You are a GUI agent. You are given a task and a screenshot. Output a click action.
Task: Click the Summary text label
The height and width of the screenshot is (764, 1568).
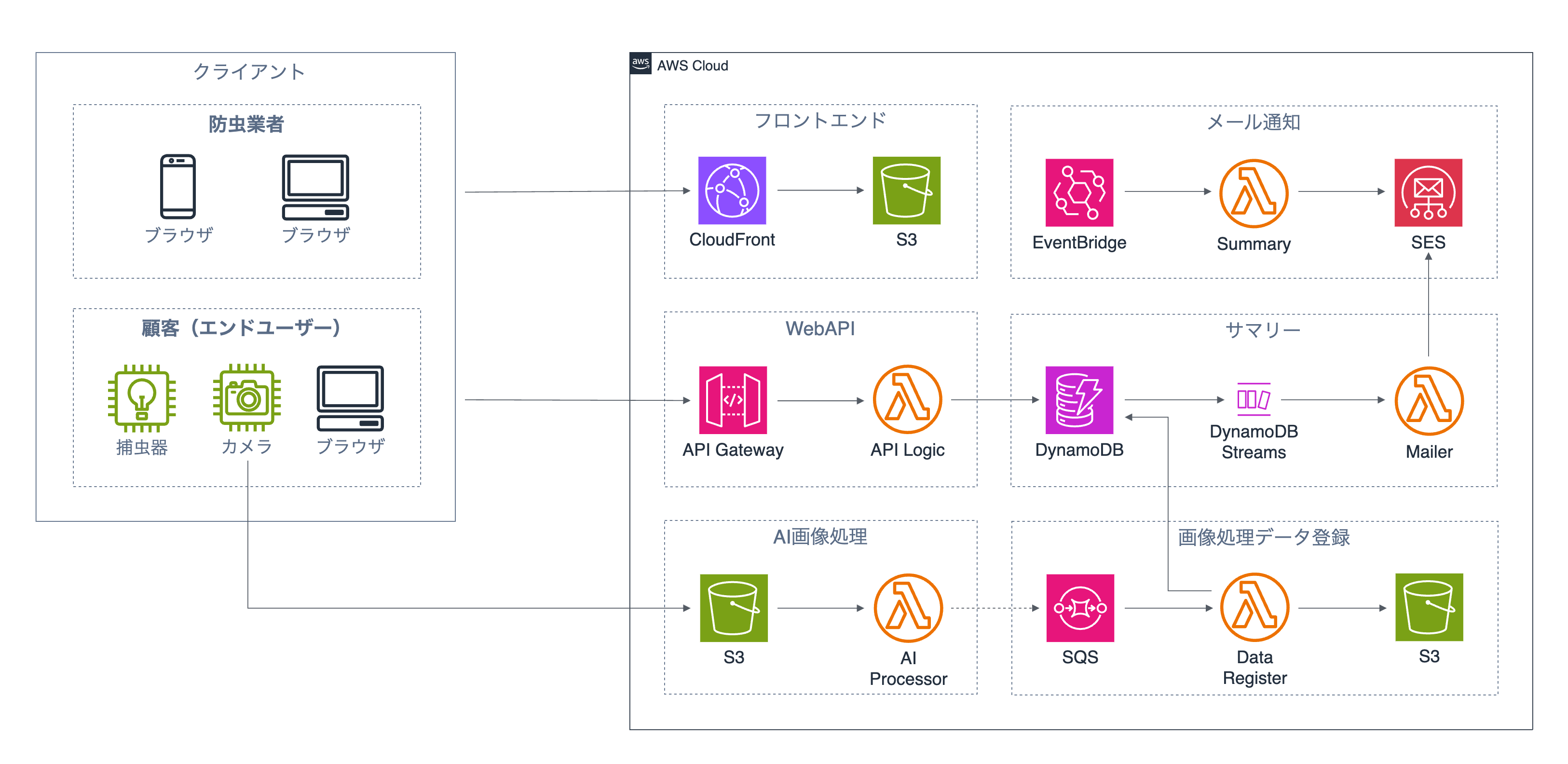pos(1254,244)
